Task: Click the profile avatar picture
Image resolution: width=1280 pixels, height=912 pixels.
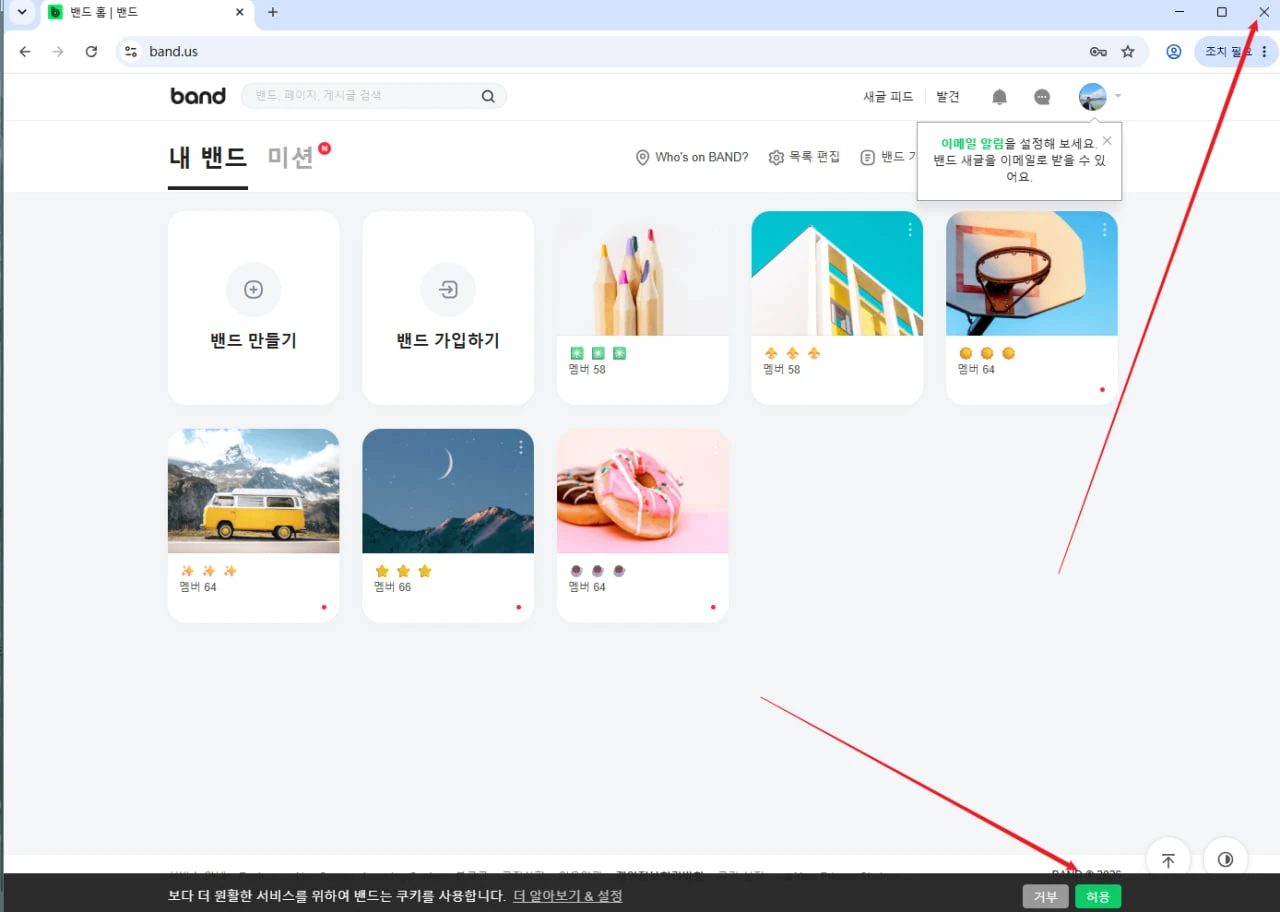Action: coord(1093,97)
